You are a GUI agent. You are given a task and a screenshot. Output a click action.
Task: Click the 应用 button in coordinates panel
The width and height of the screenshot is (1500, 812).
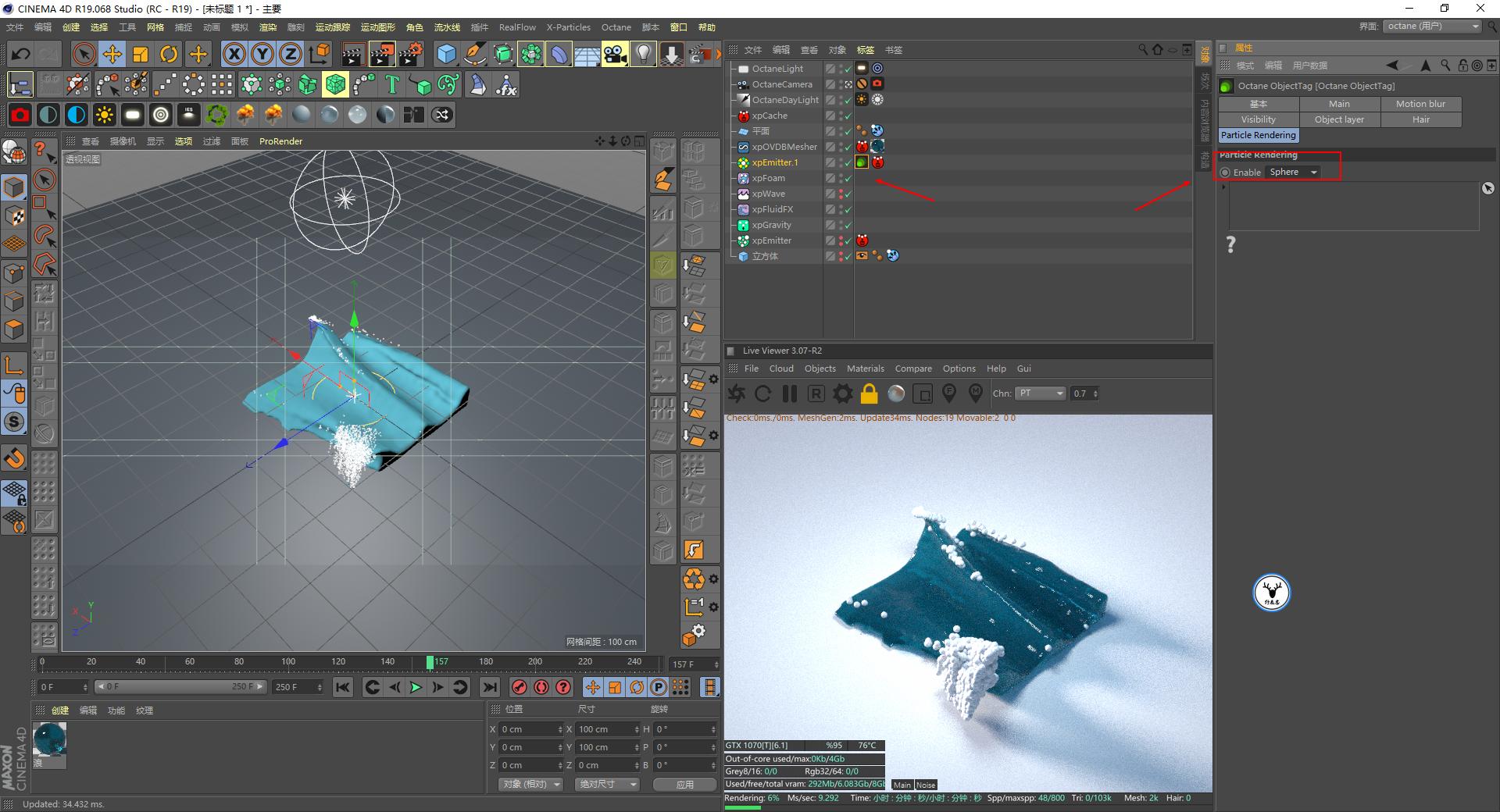click(684, 784)
